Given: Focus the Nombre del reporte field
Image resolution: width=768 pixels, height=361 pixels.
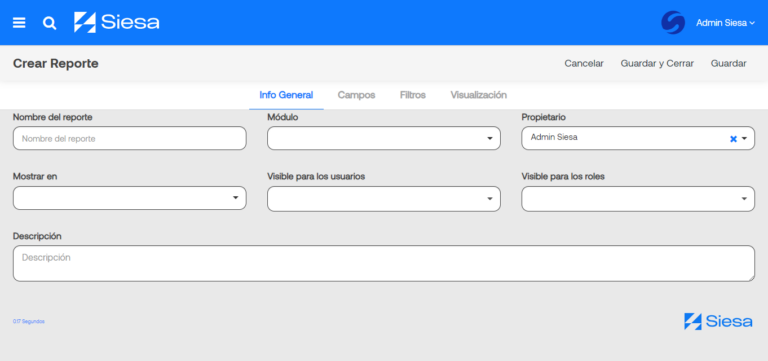Looking at the screenshot, I should coord(129,138).
